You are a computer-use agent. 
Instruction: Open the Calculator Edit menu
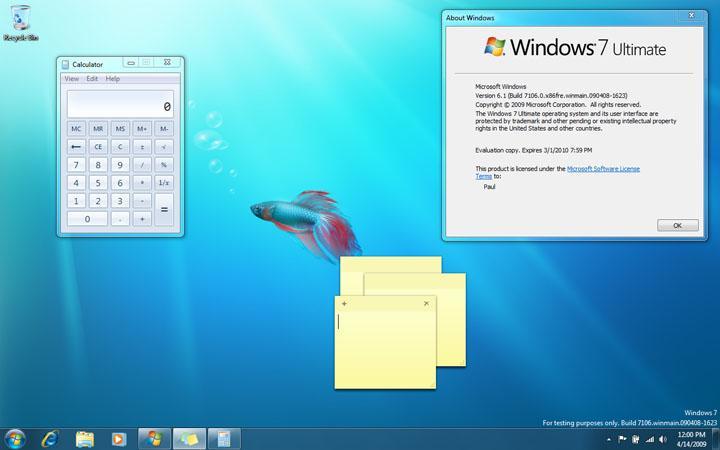click(92, 79)
